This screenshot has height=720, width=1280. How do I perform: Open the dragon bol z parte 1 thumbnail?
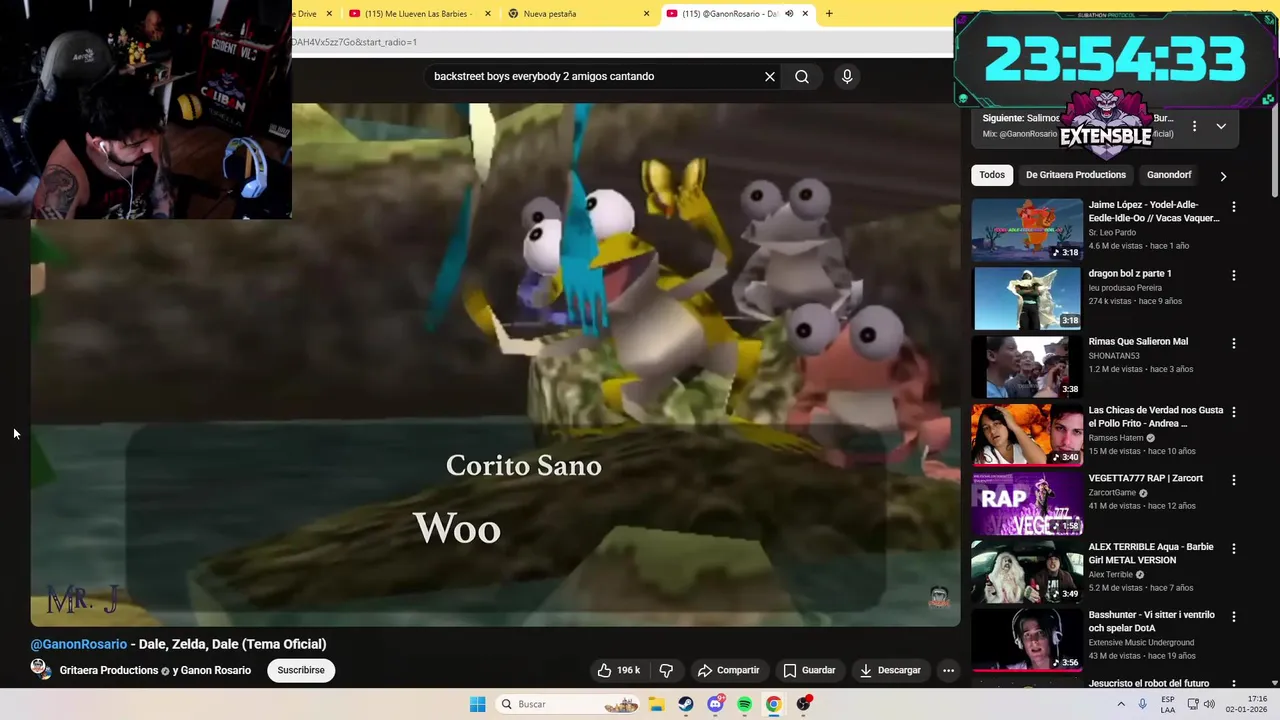[1027, 297]
